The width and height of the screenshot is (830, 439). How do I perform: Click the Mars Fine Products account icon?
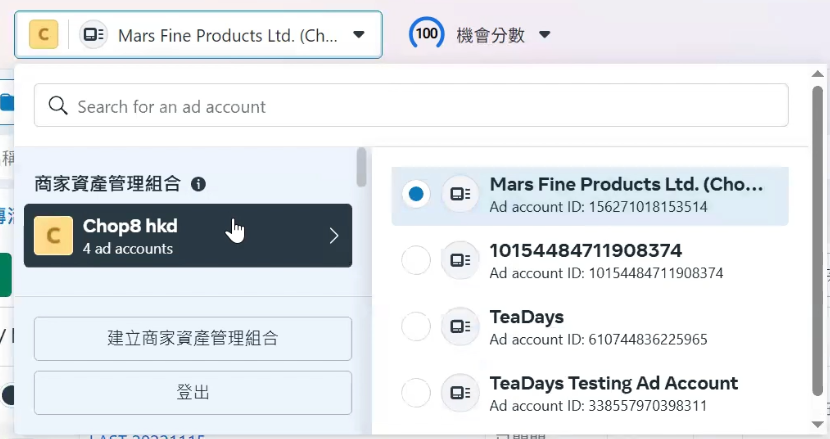point(459,194)
